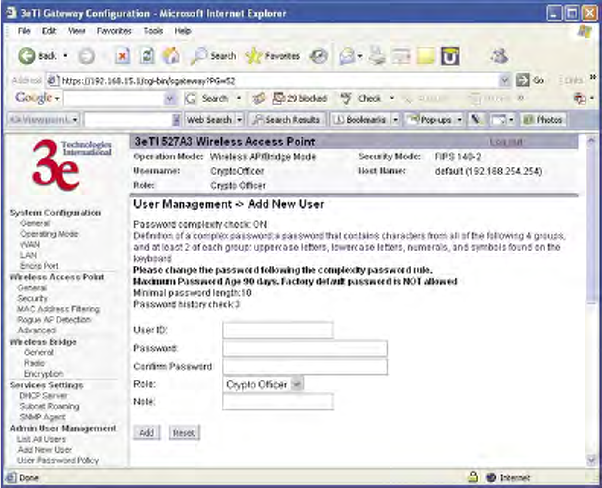
Task: Open the Back button history dropdown arrow
Action: pyautogui.click(x=66, y=56)
